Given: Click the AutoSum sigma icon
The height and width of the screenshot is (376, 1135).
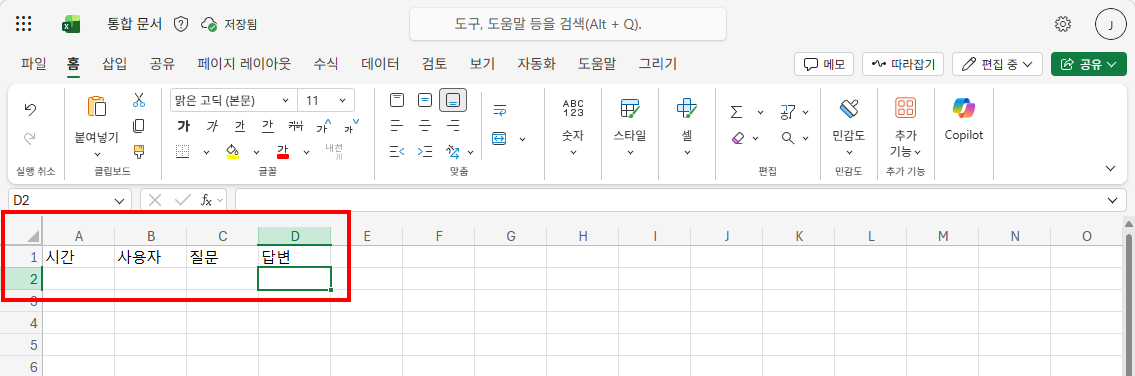Looking at the screenshot, I should [x=737, y=112].
